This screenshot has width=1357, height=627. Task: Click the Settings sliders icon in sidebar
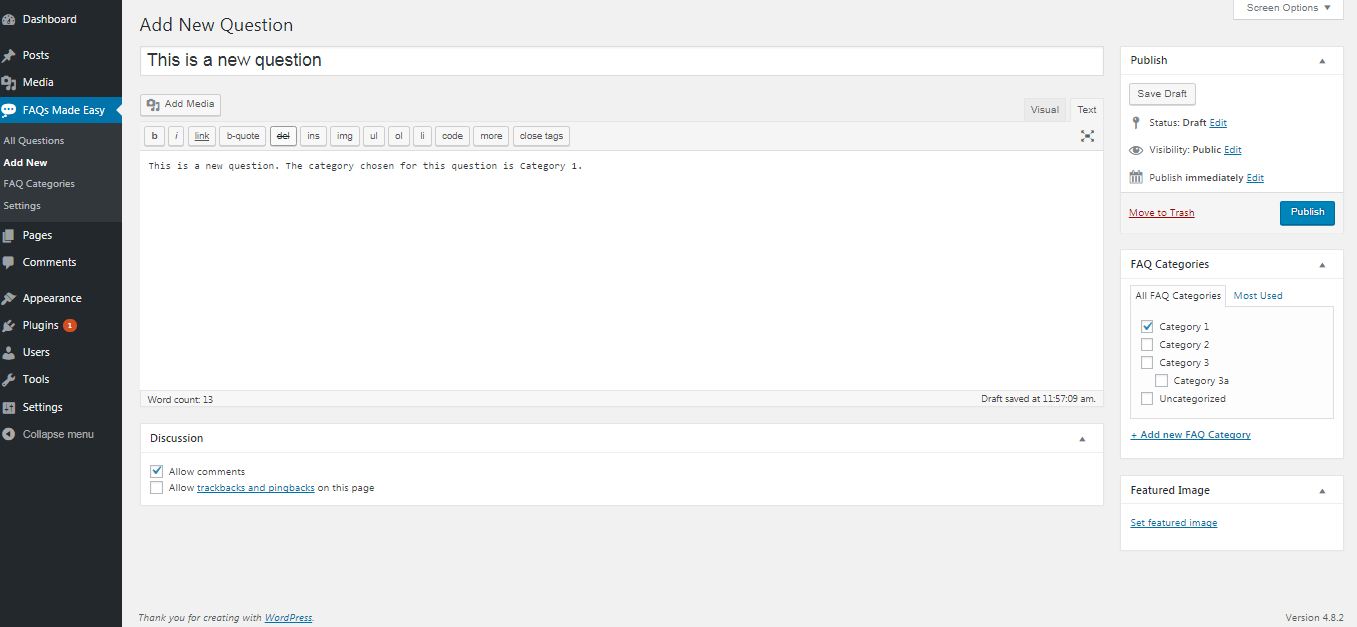(x=9, y=407)
